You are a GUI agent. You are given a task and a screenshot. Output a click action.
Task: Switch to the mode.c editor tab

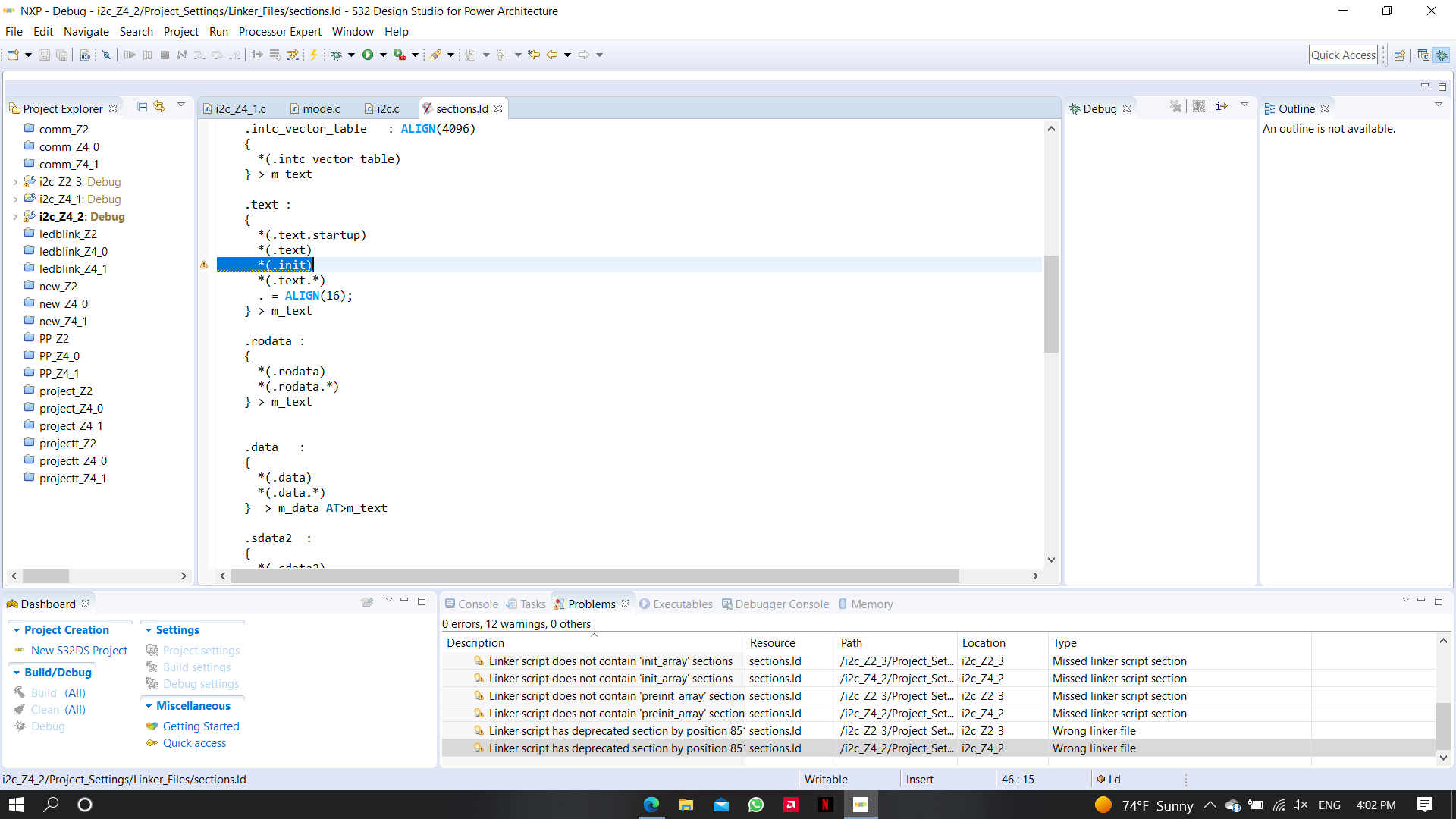pos(321,109)
